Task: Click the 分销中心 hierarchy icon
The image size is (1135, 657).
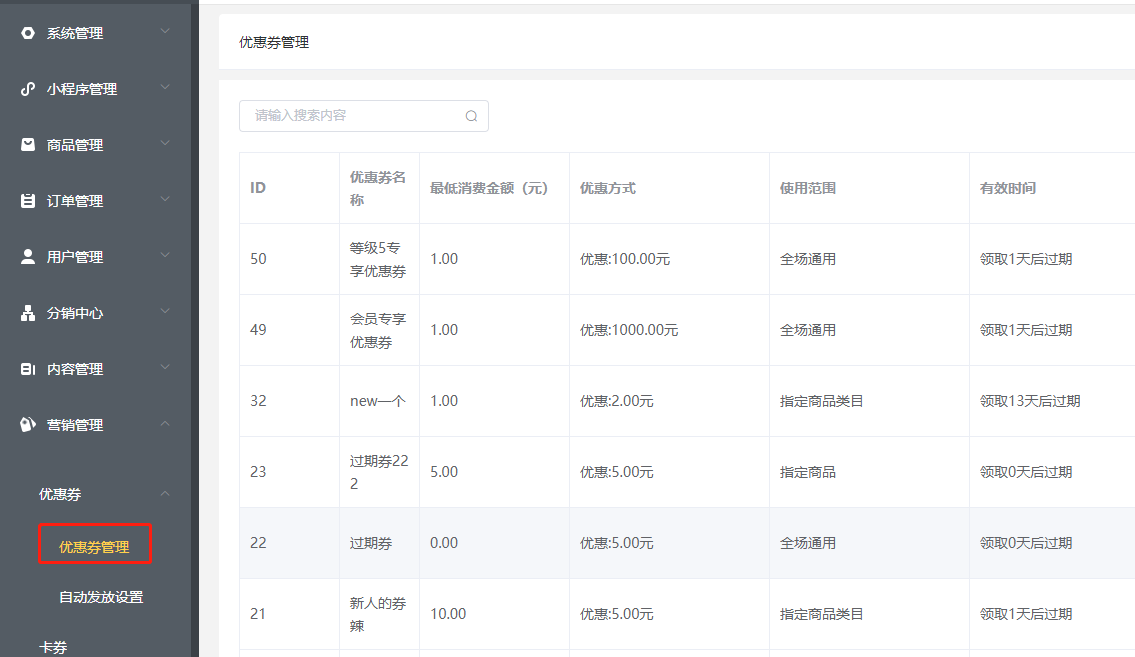Action: (x=28, y=313)
